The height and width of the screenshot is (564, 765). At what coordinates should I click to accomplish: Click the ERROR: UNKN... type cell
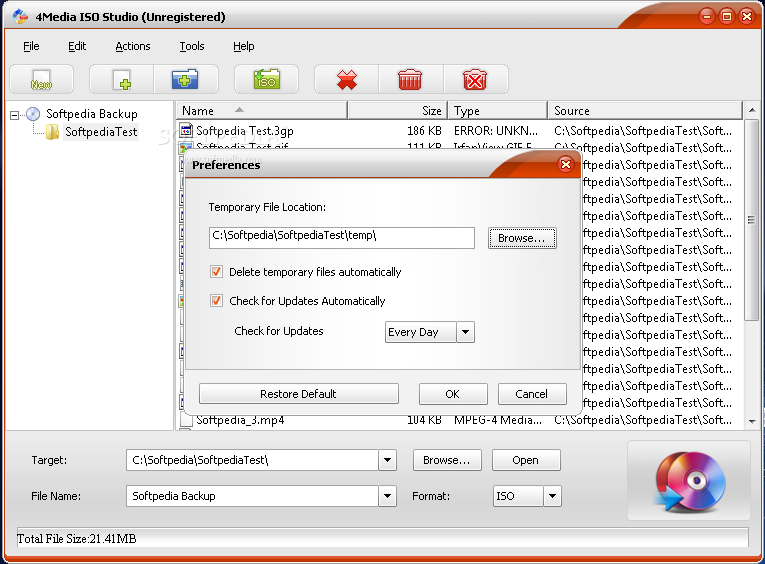click(496, 131)
